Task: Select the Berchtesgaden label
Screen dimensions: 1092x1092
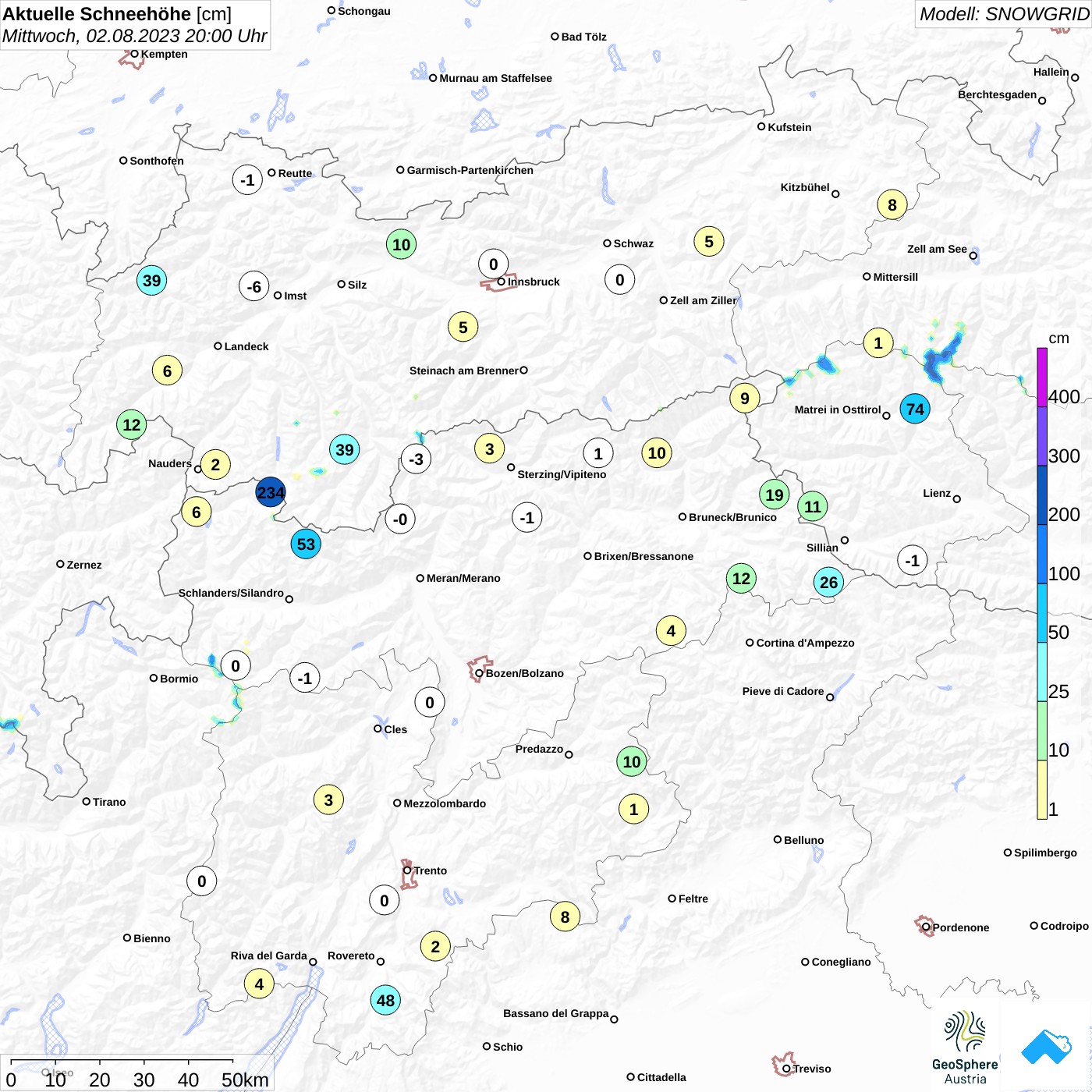Action: point(998,94)
